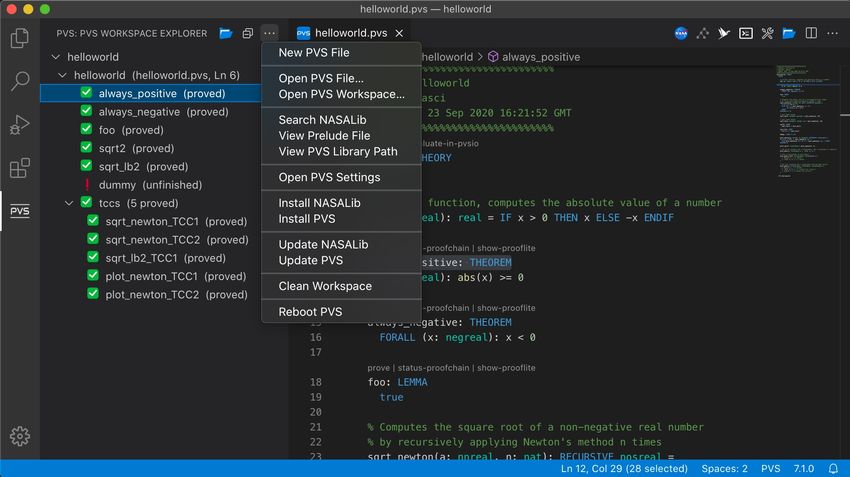Select the always_positive (proved) row

pyautogui.click(x=151, y=93)
